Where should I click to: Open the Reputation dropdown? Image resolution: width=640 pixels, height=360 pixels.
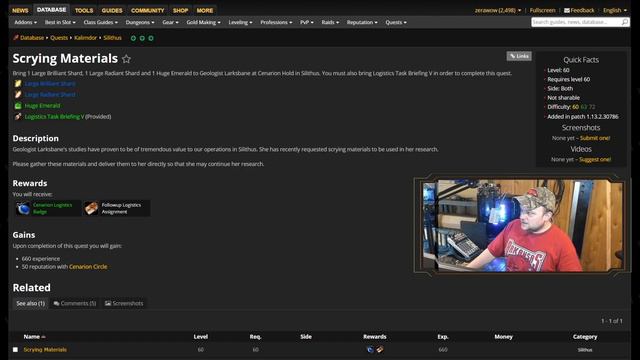click(362, 22)
